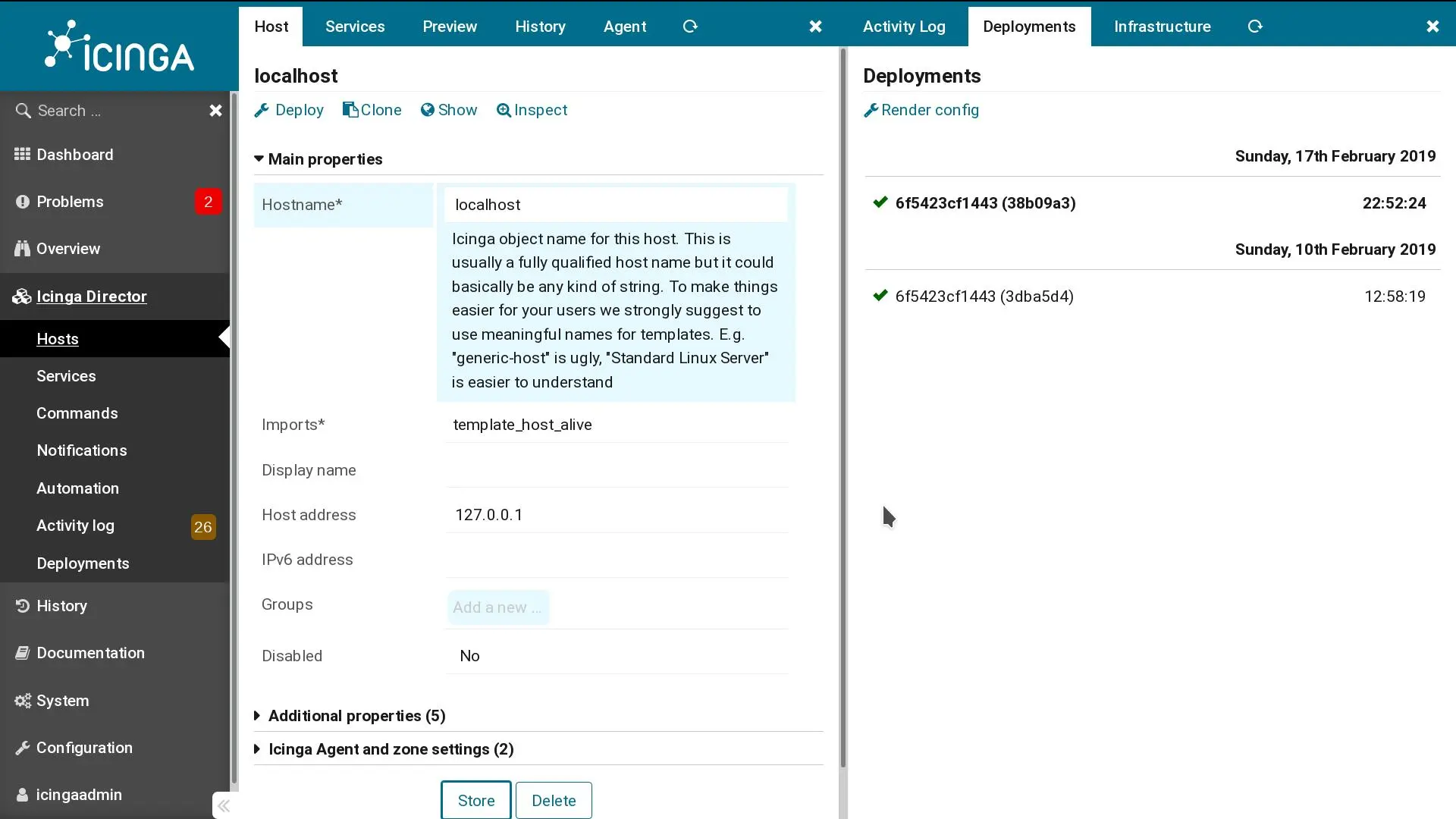The image size is (1456, 819).
Task: Open the Hosts sidebar entry
Action: click(x=115, y=339)
